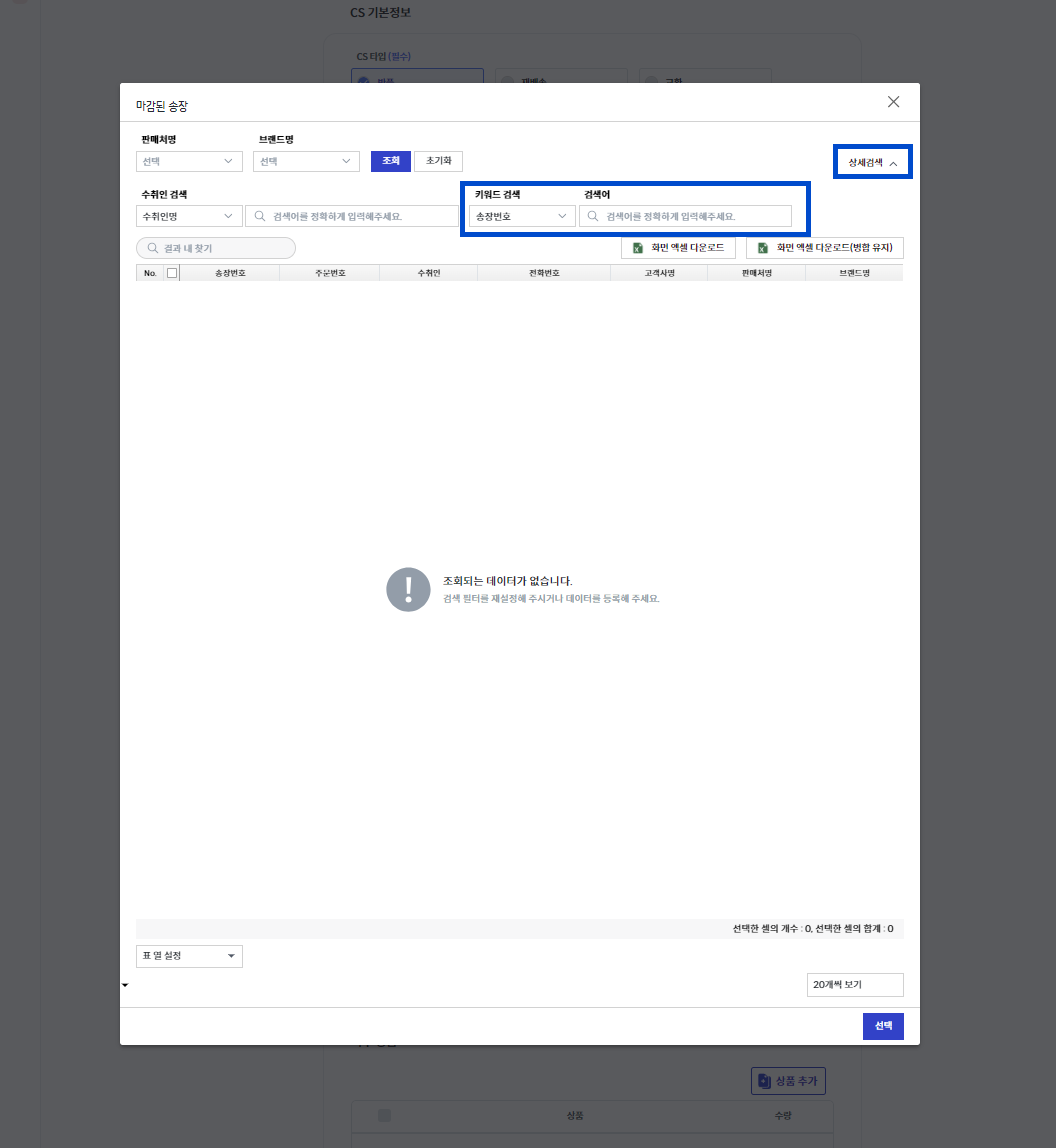This screenshot has width=1056, height=1148.
Task: Open the 20개씩 보기 page size selector
Action: (855, 985)
